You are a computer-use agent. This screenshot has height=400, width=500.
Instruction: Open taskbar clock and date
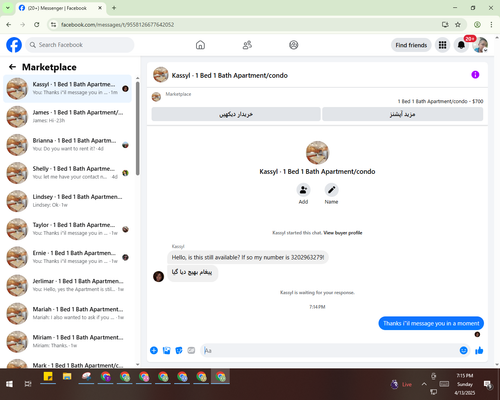[465, 384]
